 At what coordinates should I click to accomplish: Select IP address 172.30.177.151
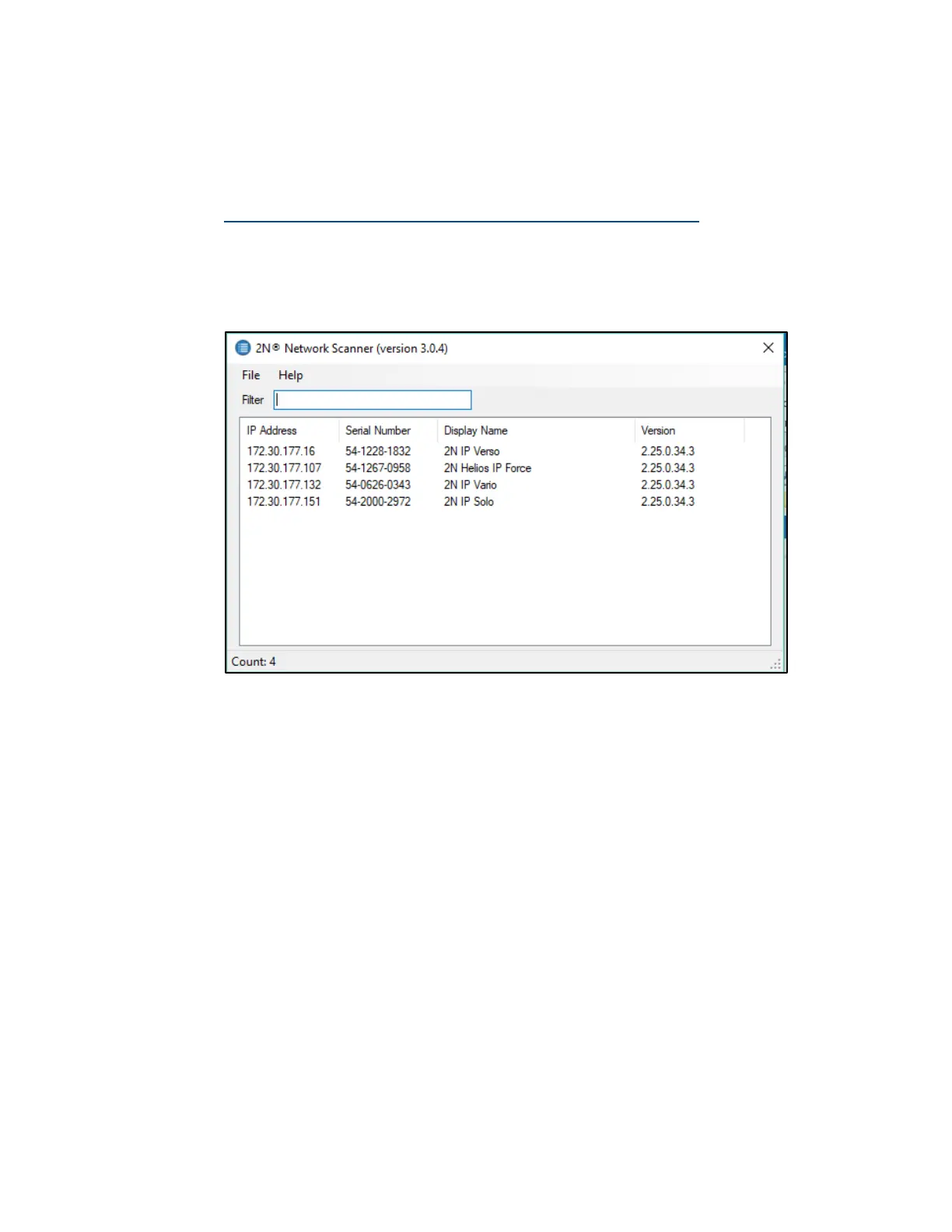point(284,502)
